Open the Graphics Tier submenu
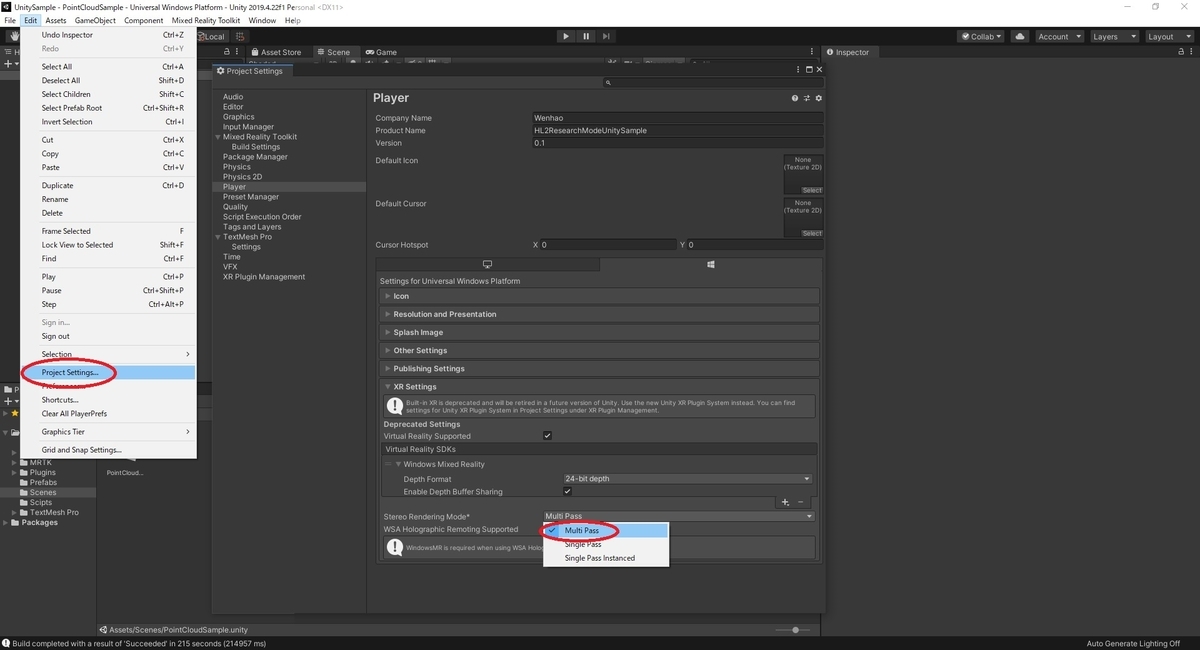This screenshot has height=650, width=1200. (x=108, y=432)
